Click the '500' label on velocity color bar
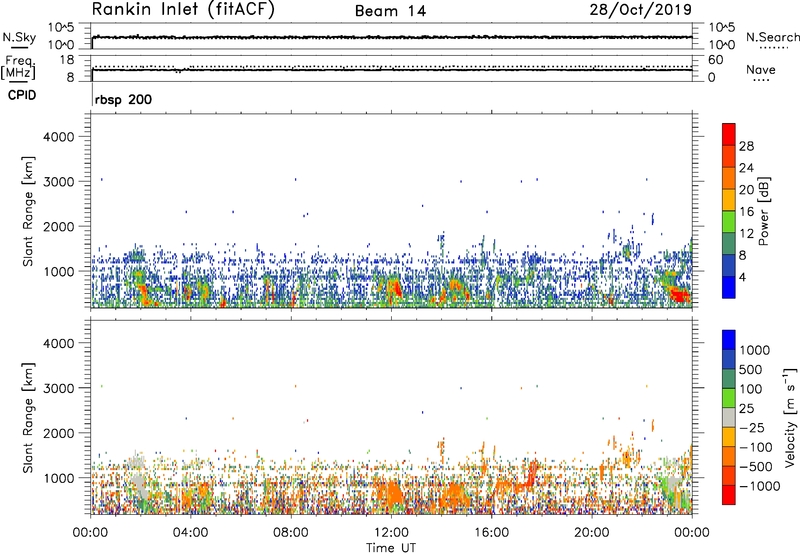 coord(751,370)
